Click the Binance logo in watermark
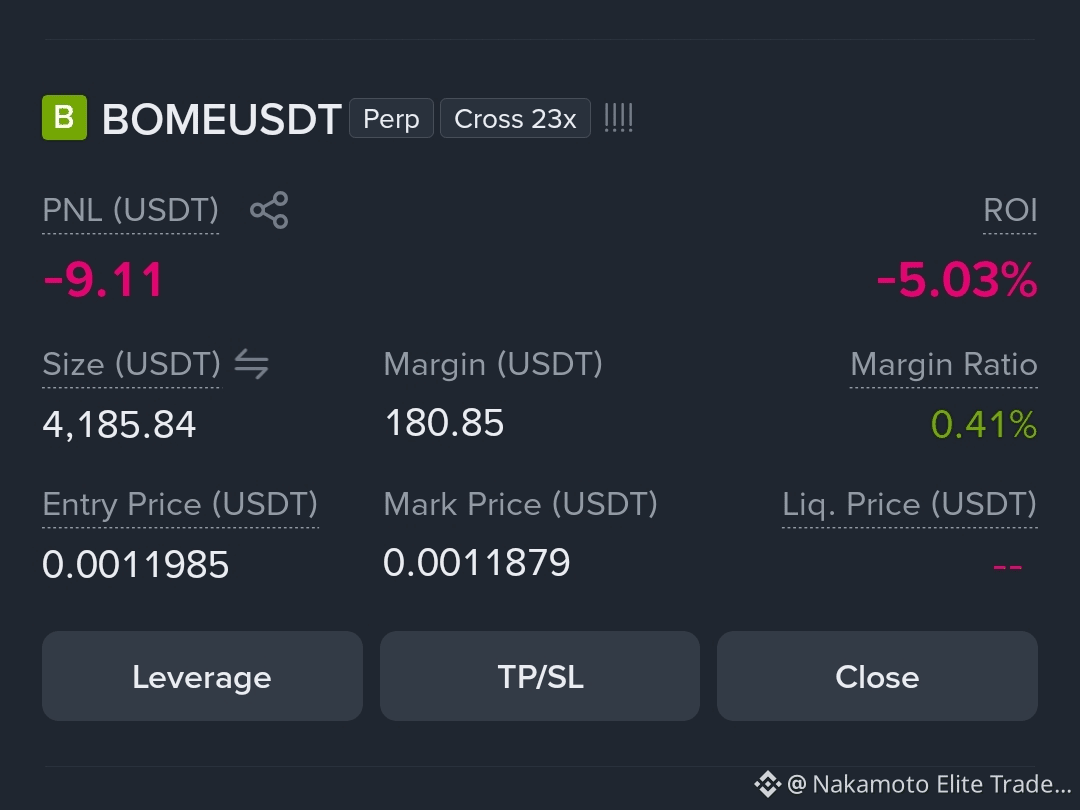 [767, 784]
